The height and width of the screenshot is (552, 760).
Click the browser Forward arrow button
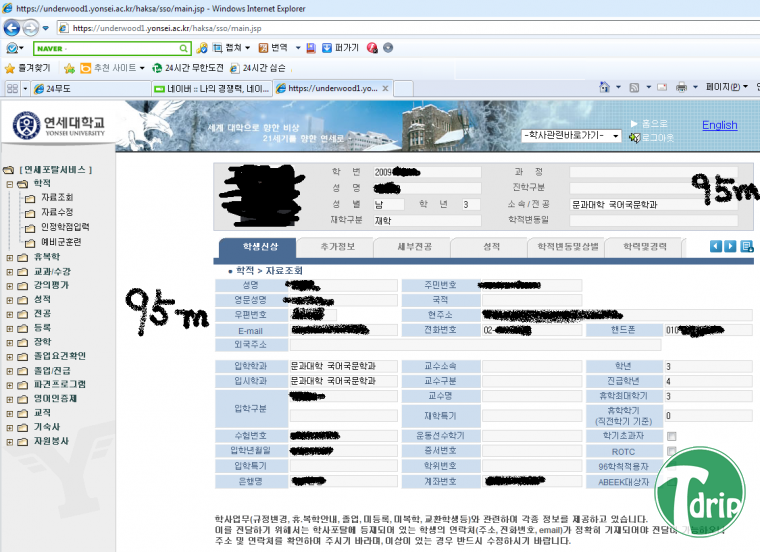pyautogui.click(x=31, y=28)
